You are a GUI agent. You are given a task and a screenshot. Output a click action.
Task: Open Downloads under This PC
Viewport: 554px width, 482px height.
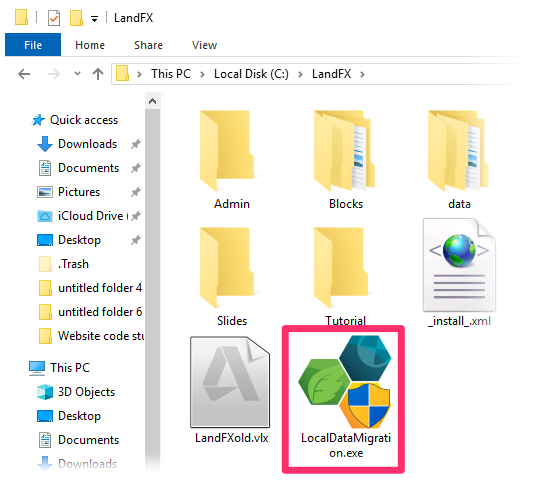tap(87, 464)
